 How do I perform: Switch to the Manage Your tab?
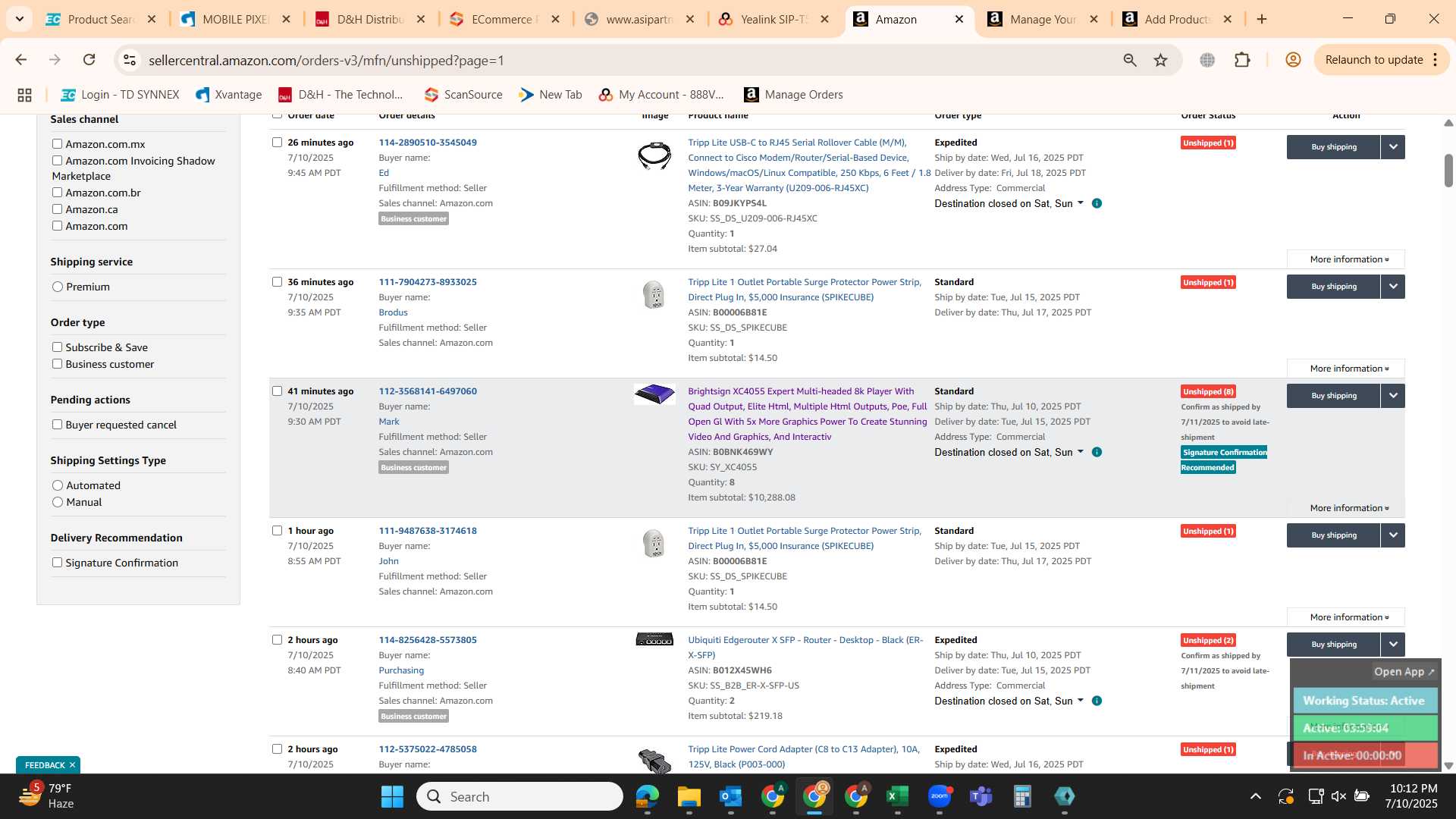point(1043,19)
